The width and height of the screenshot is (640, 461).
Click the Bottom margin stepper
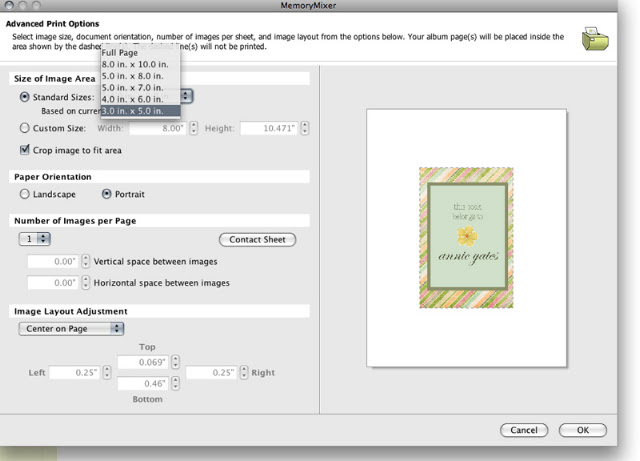[176, 383]
